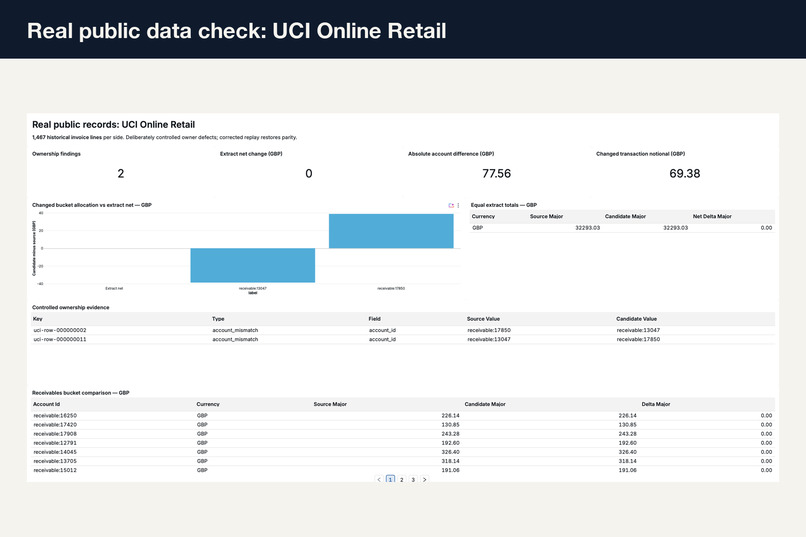Select the uci-row-000000002 key cell
This screenshot has width=806, height=537.
(x=60, y=330)
